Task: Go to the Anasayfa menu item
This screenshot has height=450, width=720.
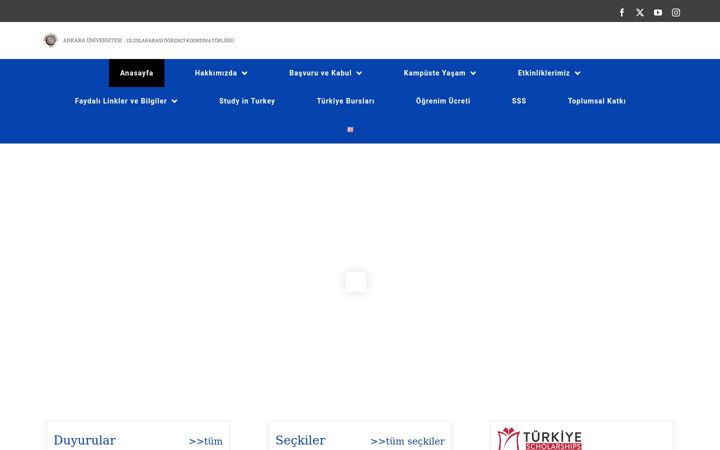Action: tap(136, 73)
